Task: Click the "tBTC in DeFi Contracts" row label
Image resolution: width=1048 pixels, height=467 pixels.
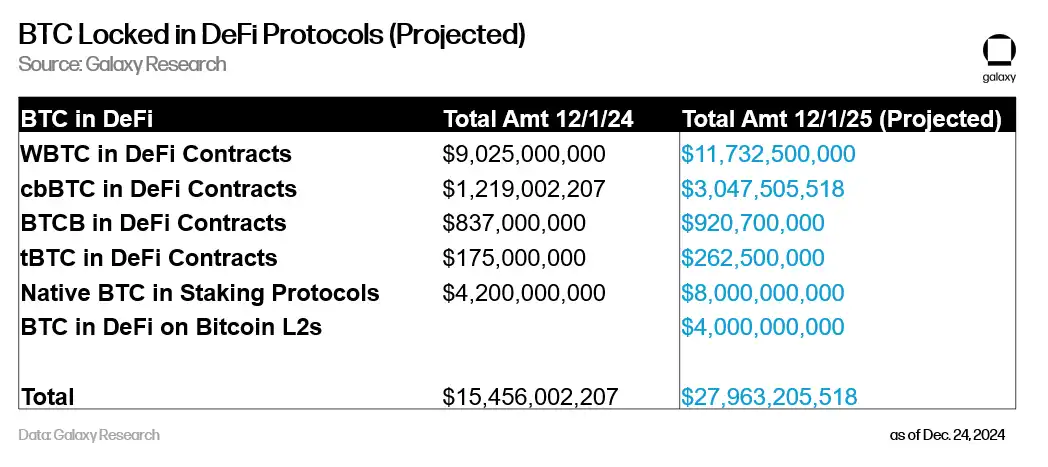Action: (x=148, y=258)
